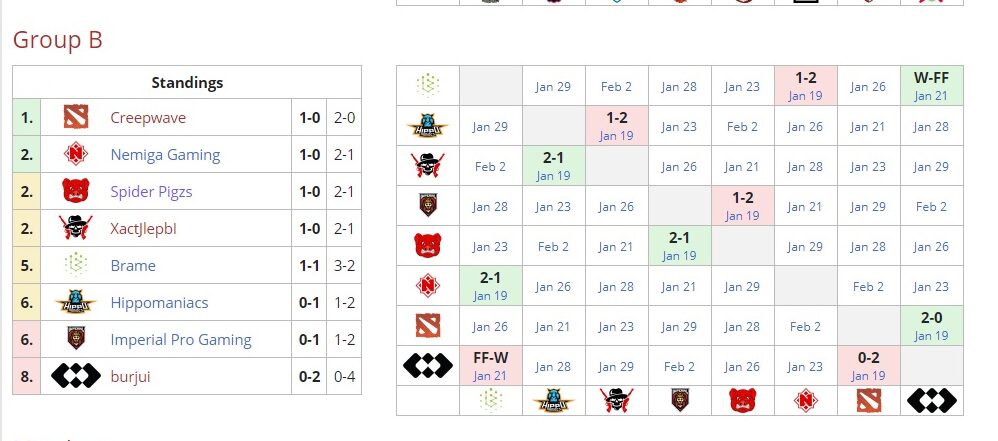Click the Spider Pigzs logo in crosstable bottom row
The width and height of the screenshot is (998, 441).
pyautogui.click(x=742, y=401)
